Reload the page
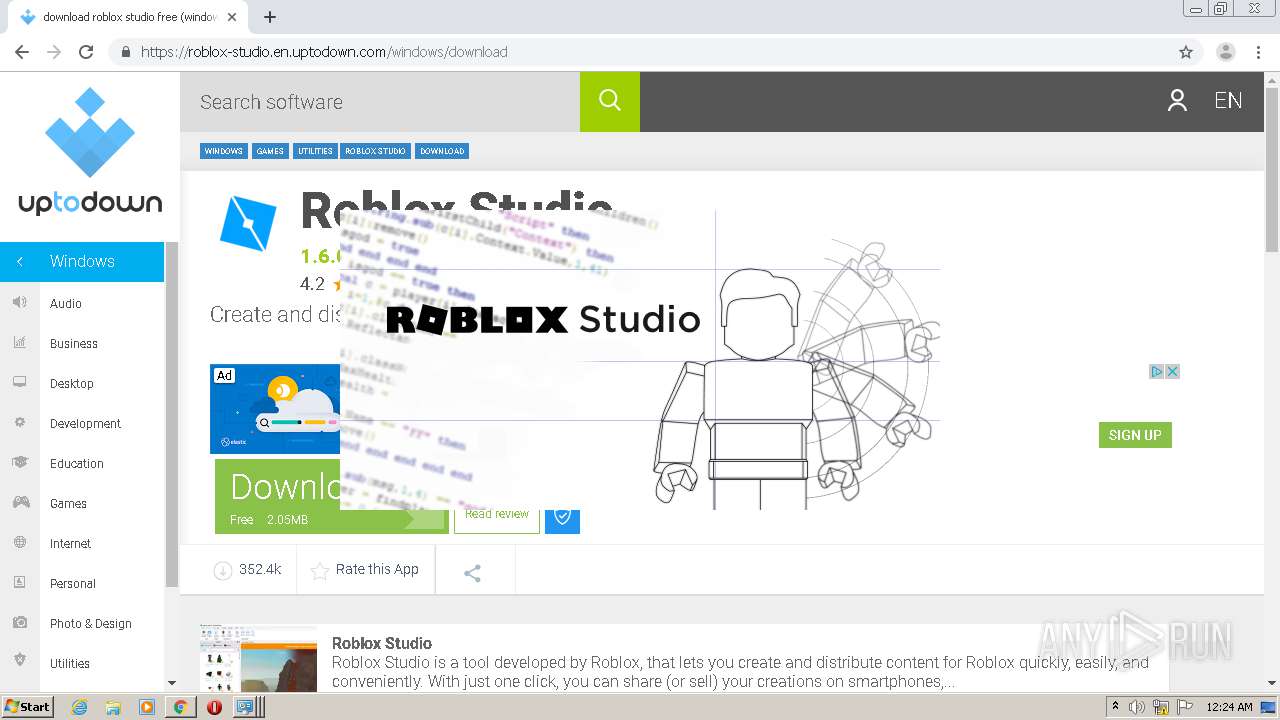 86,52
